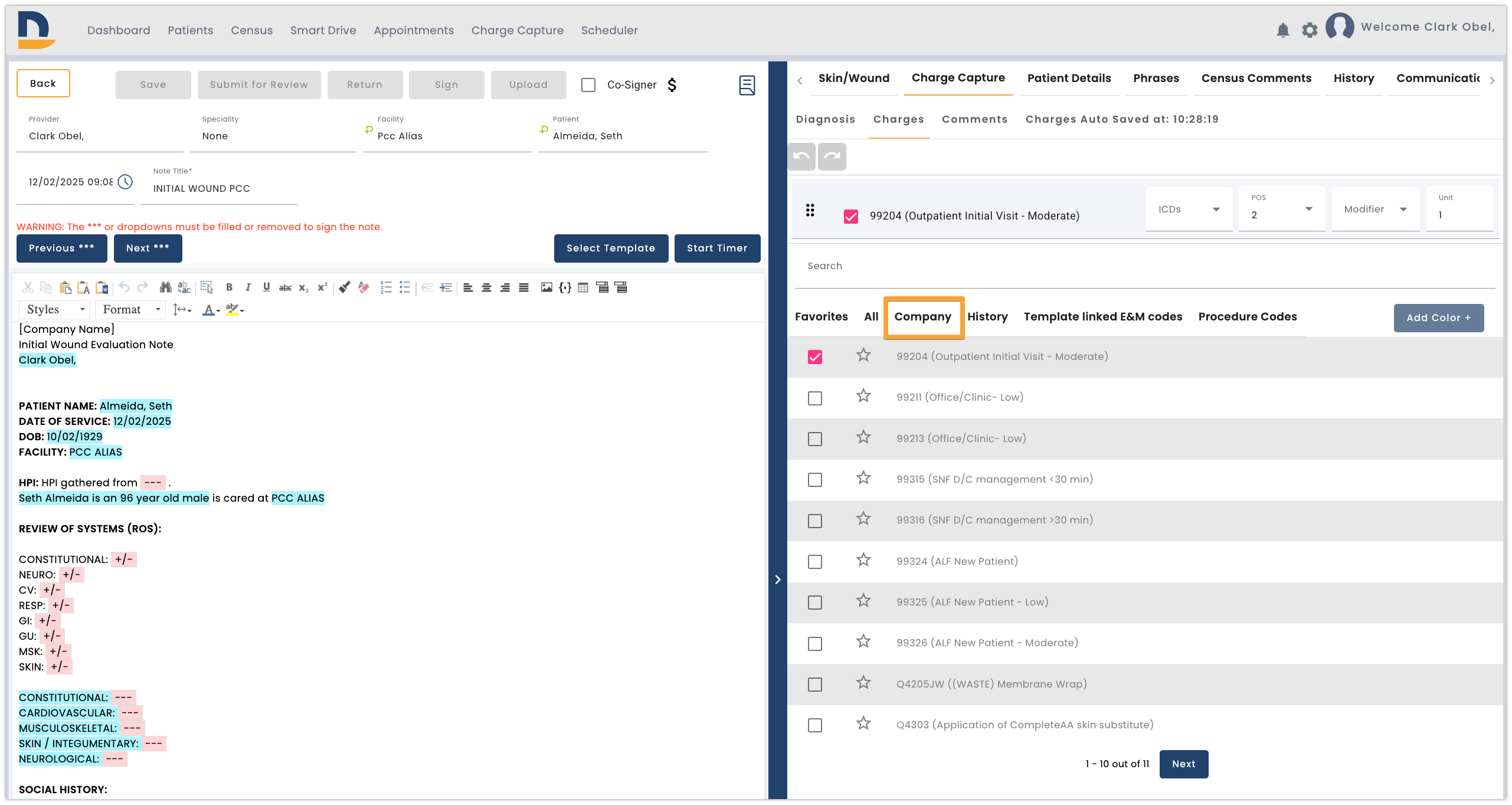
Task: Open the POS dropdown
Action: tap(1282, 209)
